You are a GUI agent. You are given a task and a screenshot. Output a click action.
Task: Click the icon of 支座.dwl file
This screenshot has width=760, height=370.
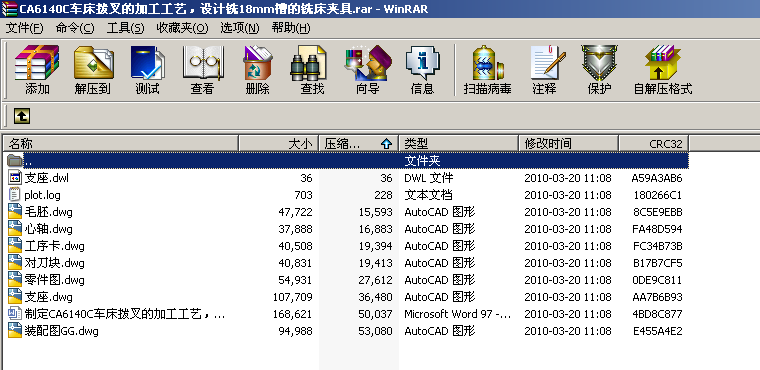tap(16, 177)
